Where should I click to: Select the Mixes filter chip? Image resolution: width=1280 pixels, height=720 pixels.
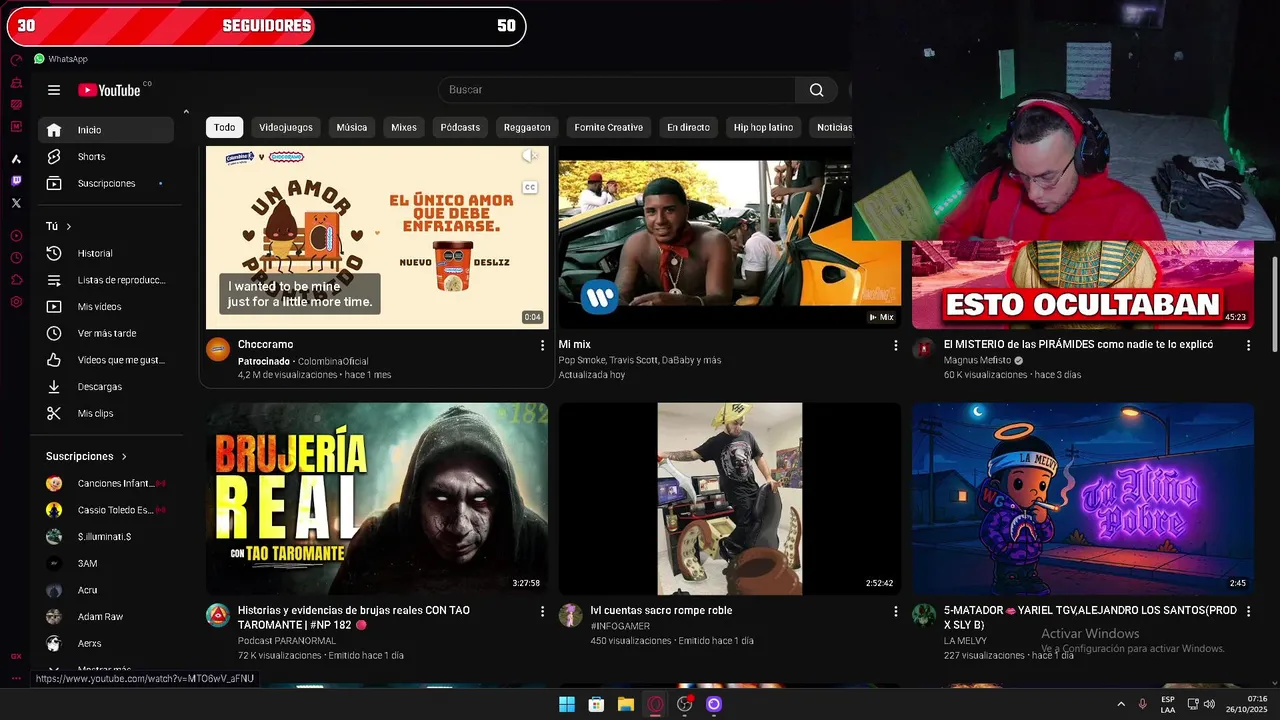pyautogui.click(x=404, y=128)
